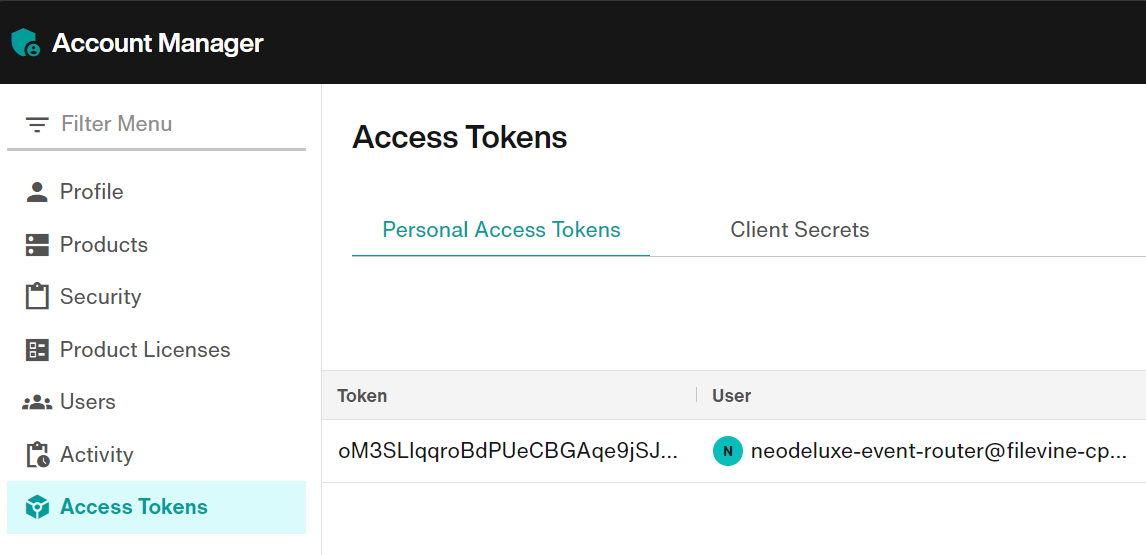1146x555 pixels.
Task: Click the Access Tokens cube icon
Action: (37, 507)
